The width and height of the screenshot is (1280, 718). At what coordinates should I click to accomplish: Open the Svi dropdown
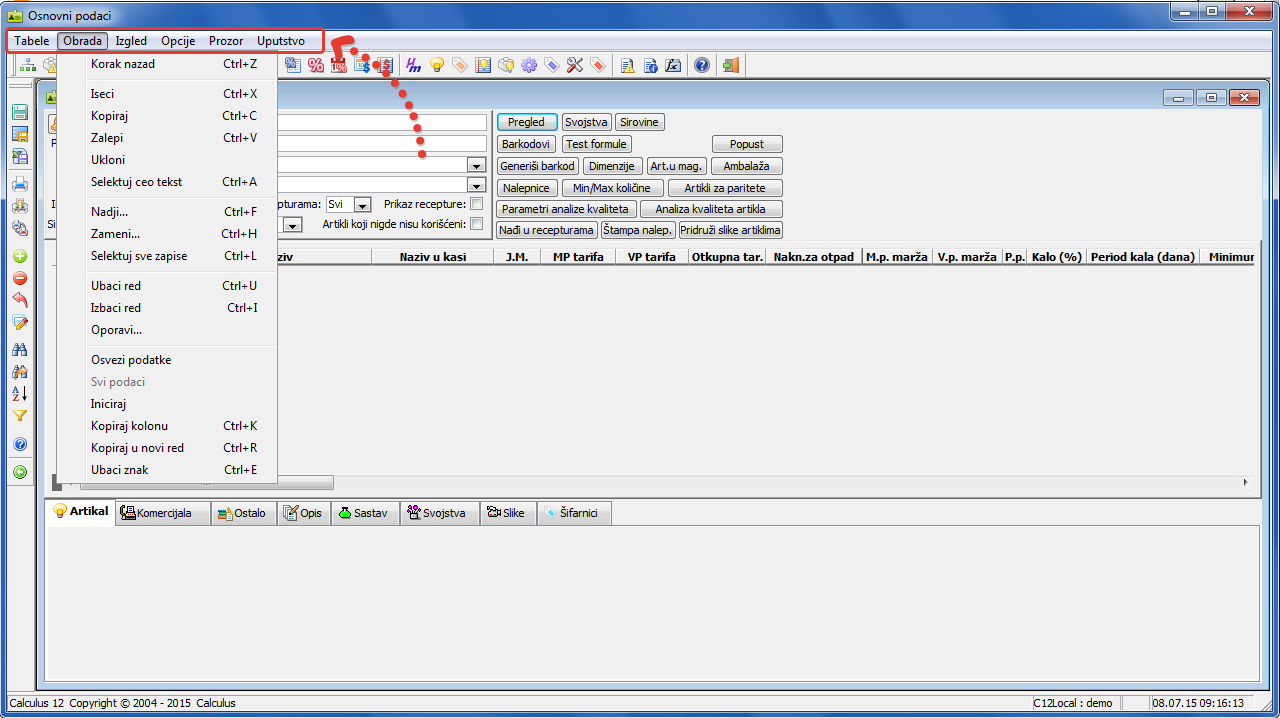pos(362,204)
